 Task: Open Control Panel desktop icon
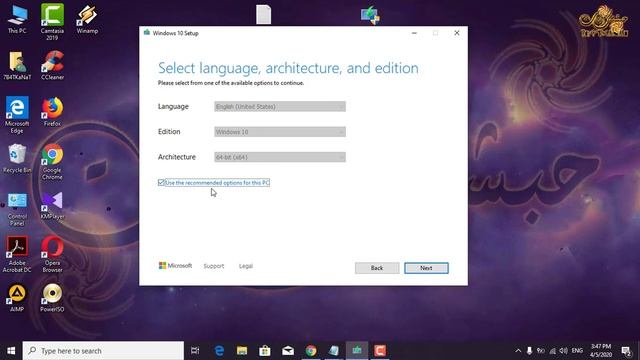[x=17, y=209]
